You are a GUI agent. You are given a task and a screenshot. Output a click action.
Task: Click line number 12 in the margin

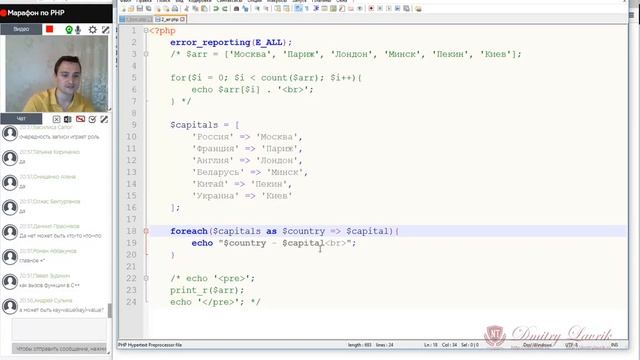click(131, 160)
